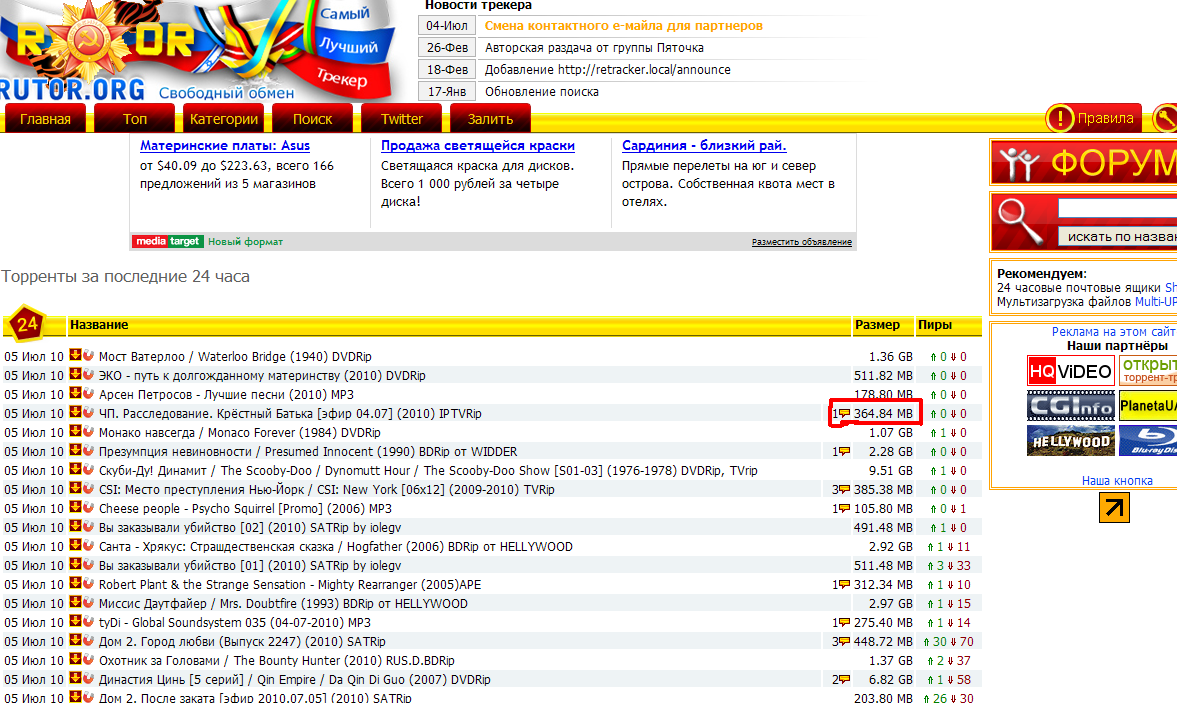This screenshot has height=703, width=1177.
Task: Open the Главная menu tab
Action: (x=46, y=119)
